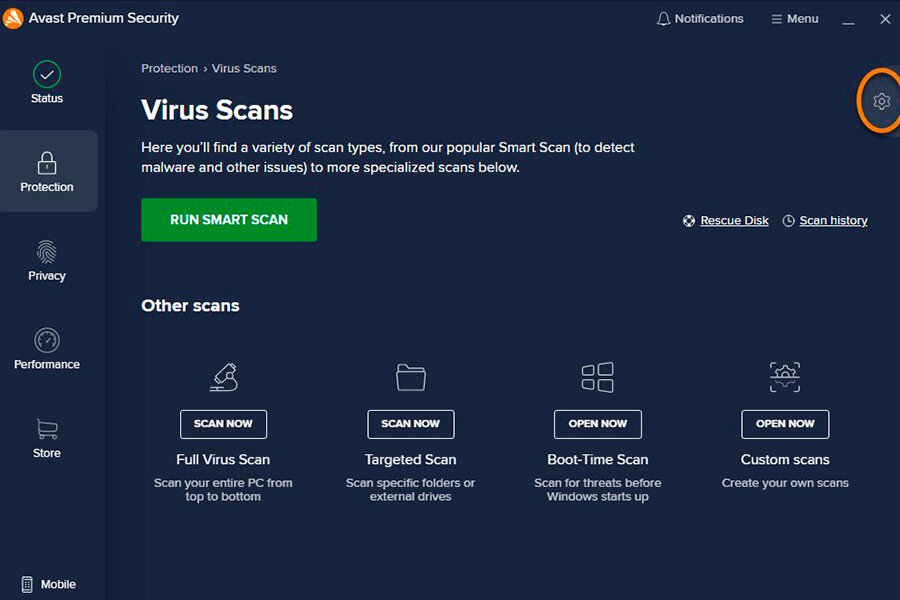Click the Targeted Scan folder icon
This screenshot has width=900, height=600.
411,377
